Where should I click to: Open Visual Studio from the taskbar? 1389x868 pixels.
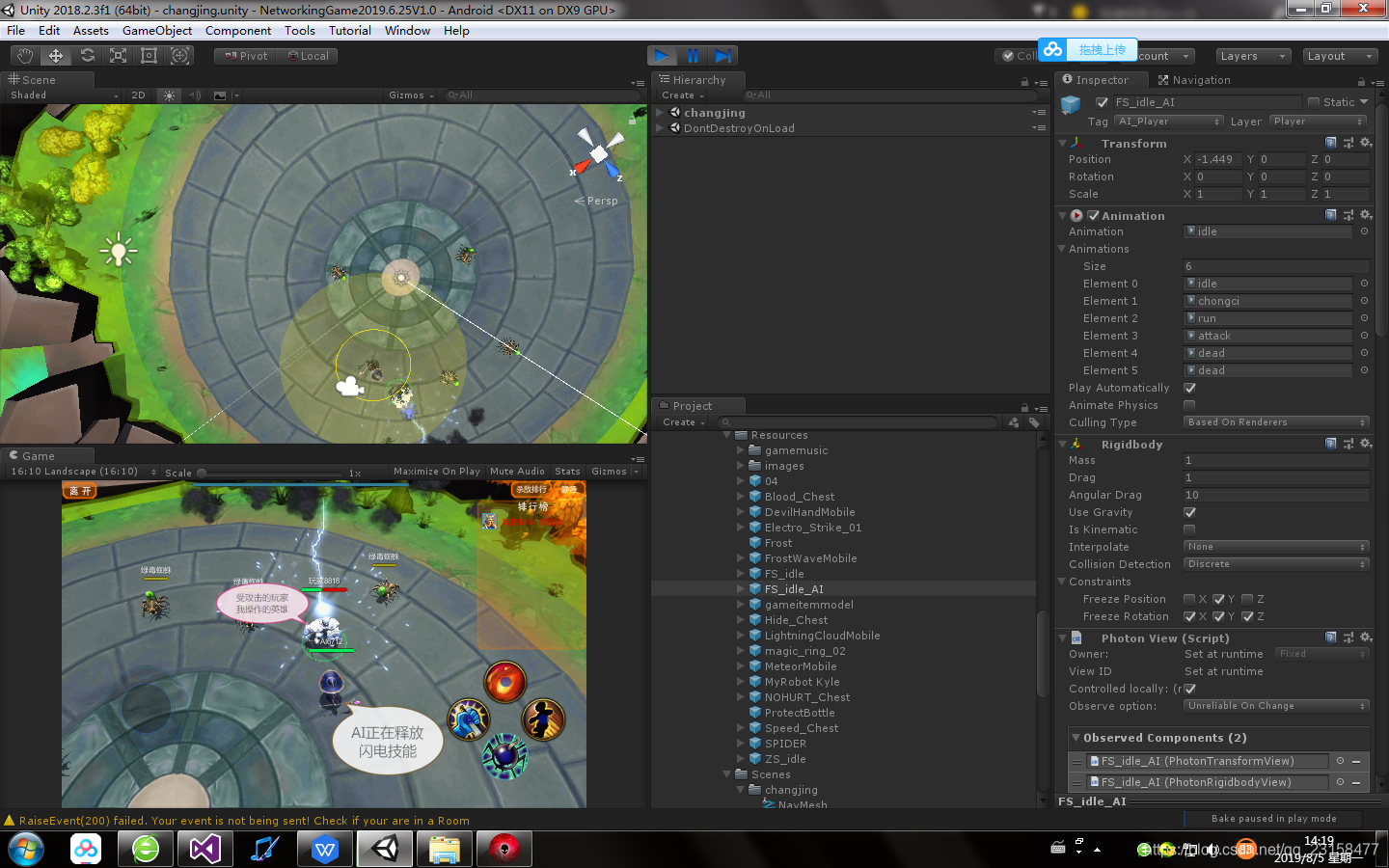(205, 849)
